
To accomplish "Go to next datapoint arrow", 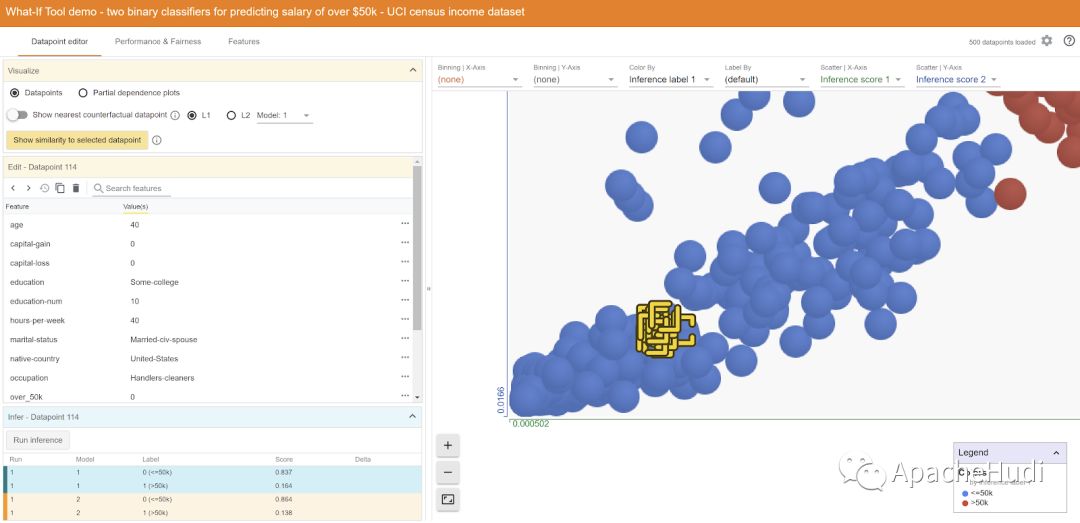I will click(x=28, y=188).
